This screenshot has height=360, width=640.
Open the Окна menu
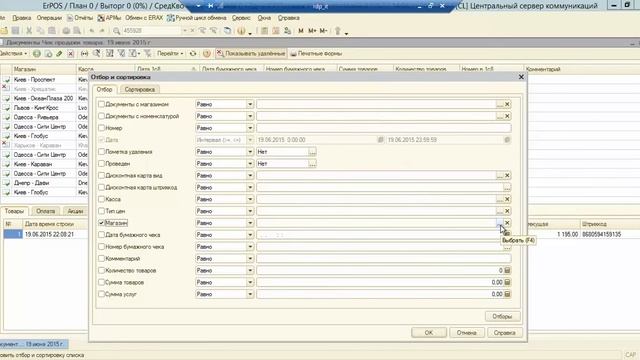(x=264, y=18)
